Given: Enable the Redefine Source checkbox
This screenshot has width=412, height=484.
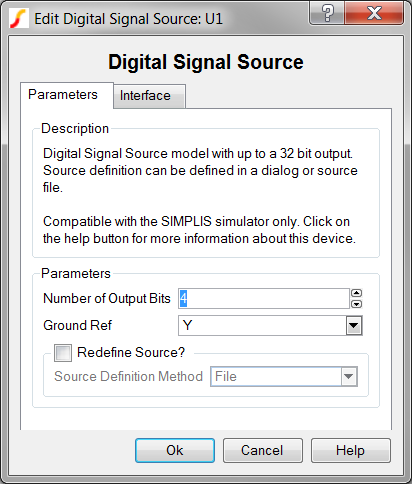Looking at the screenshot, I should coord(63,353).
